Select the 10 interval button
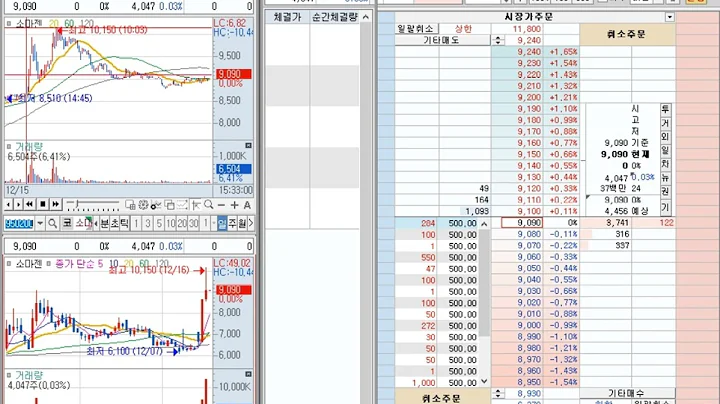 click(x=170, y=224)
